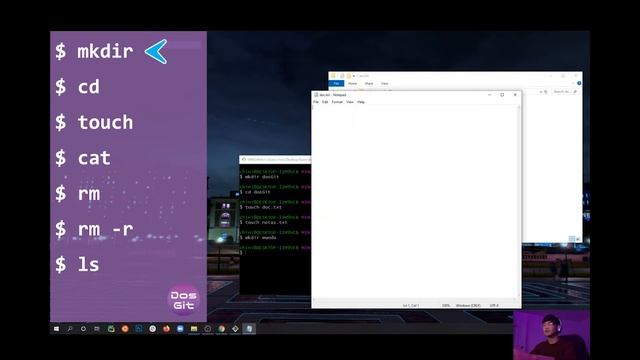Image resolution: width=640 pixels, height=360 pixels.
Task: Click the Notepad title bar icon
Action: tap(316, 95)
